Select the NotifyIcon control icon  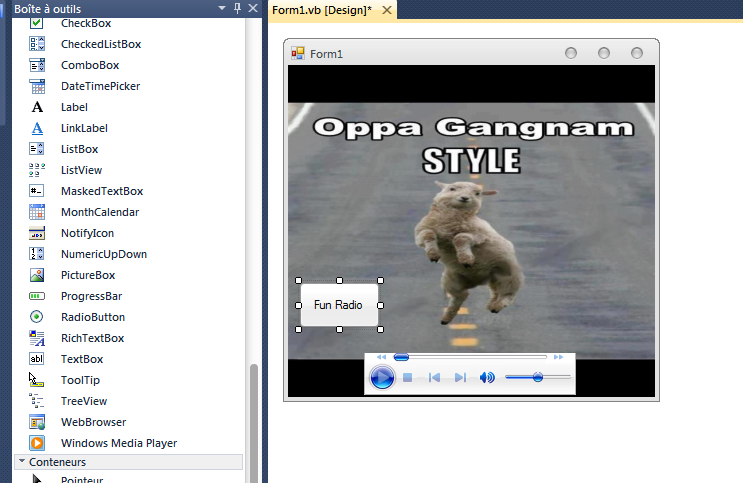[x=36, y=233]
